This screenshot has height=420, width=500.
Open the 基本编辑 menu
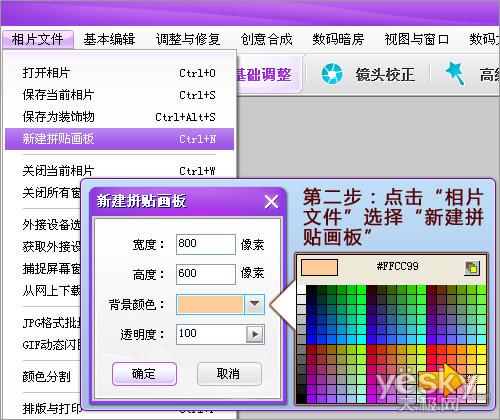(x=109, y=39)
